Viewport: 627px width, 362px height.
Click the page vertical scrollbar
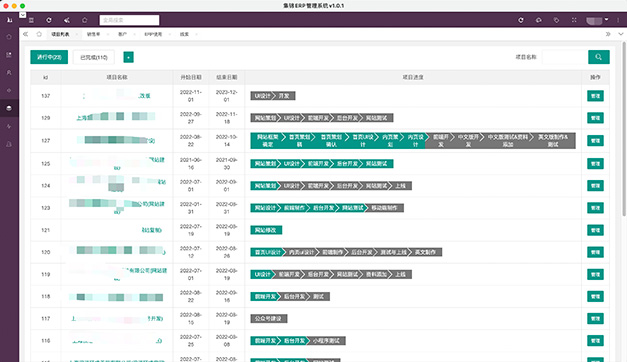[624, 128]
